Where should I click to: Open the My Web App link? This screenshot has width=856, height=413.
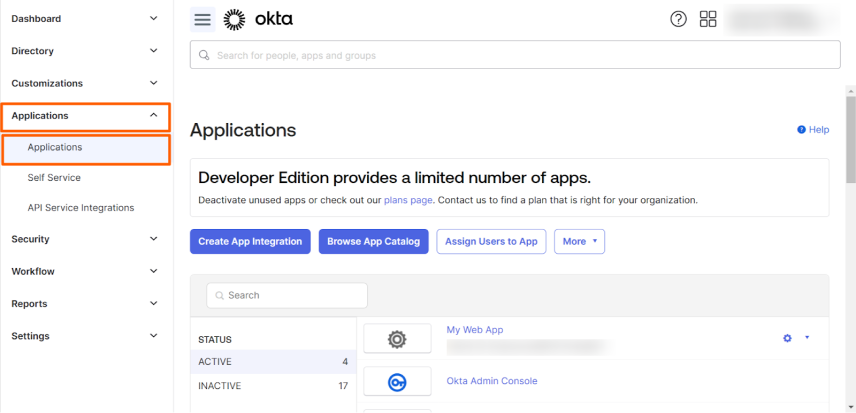(x=475, y=330)
